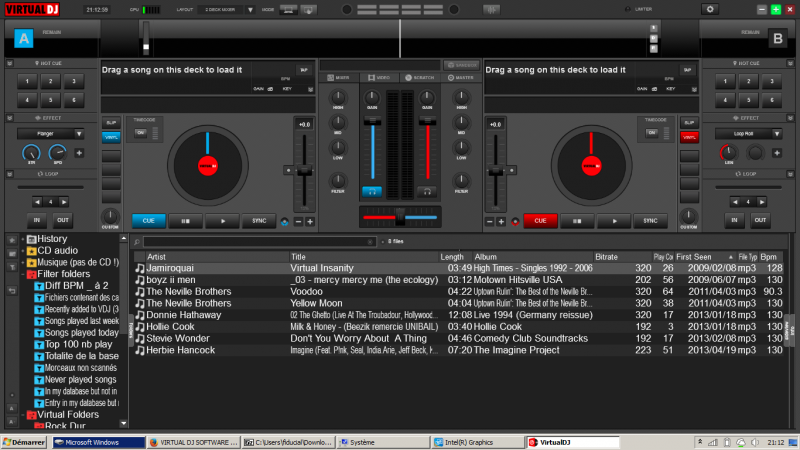The width and height of the screenshot is (800, 450).
Task: Click the deck A blue volume fader
Action: 372,121
